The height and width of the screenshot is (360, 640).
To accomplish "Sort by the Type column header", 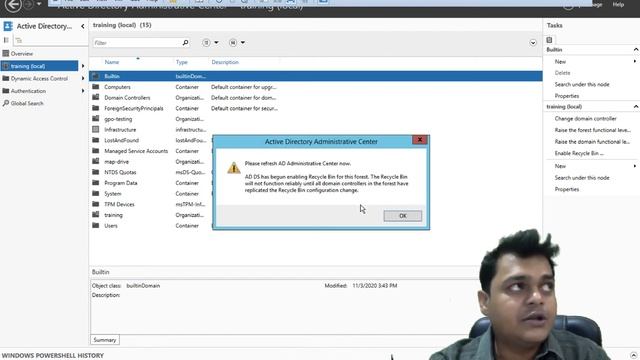I will 182,62.
